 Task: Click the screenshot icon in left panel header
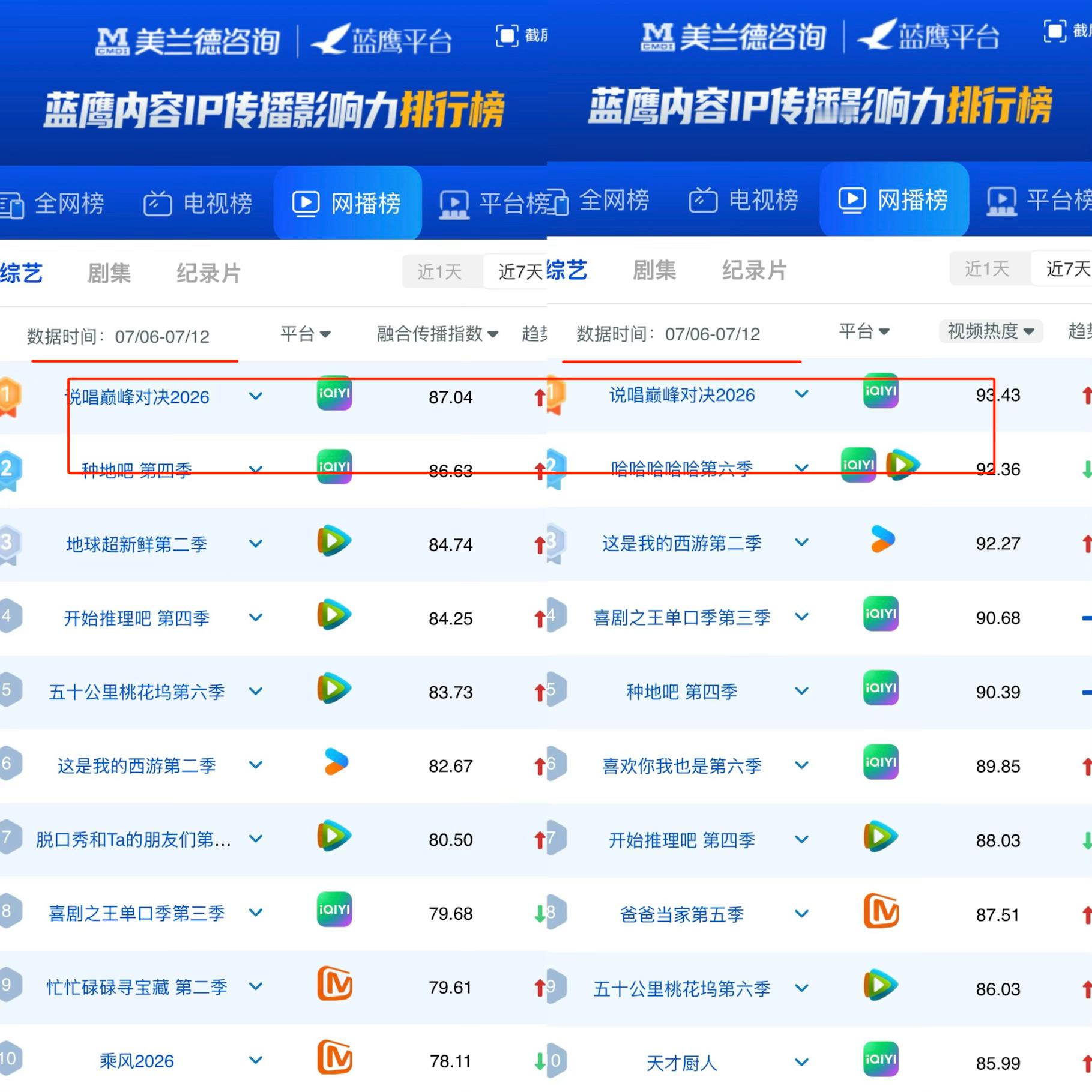pyautogui.click(x=507, y=36)
